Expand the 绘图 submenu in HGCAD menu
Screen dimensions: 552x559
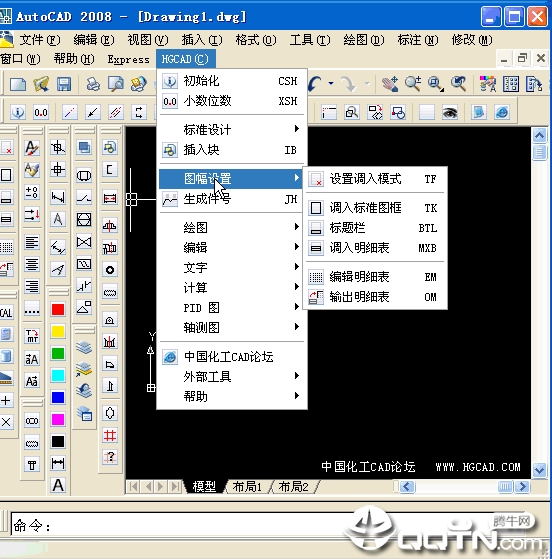[x=232, y=227]
